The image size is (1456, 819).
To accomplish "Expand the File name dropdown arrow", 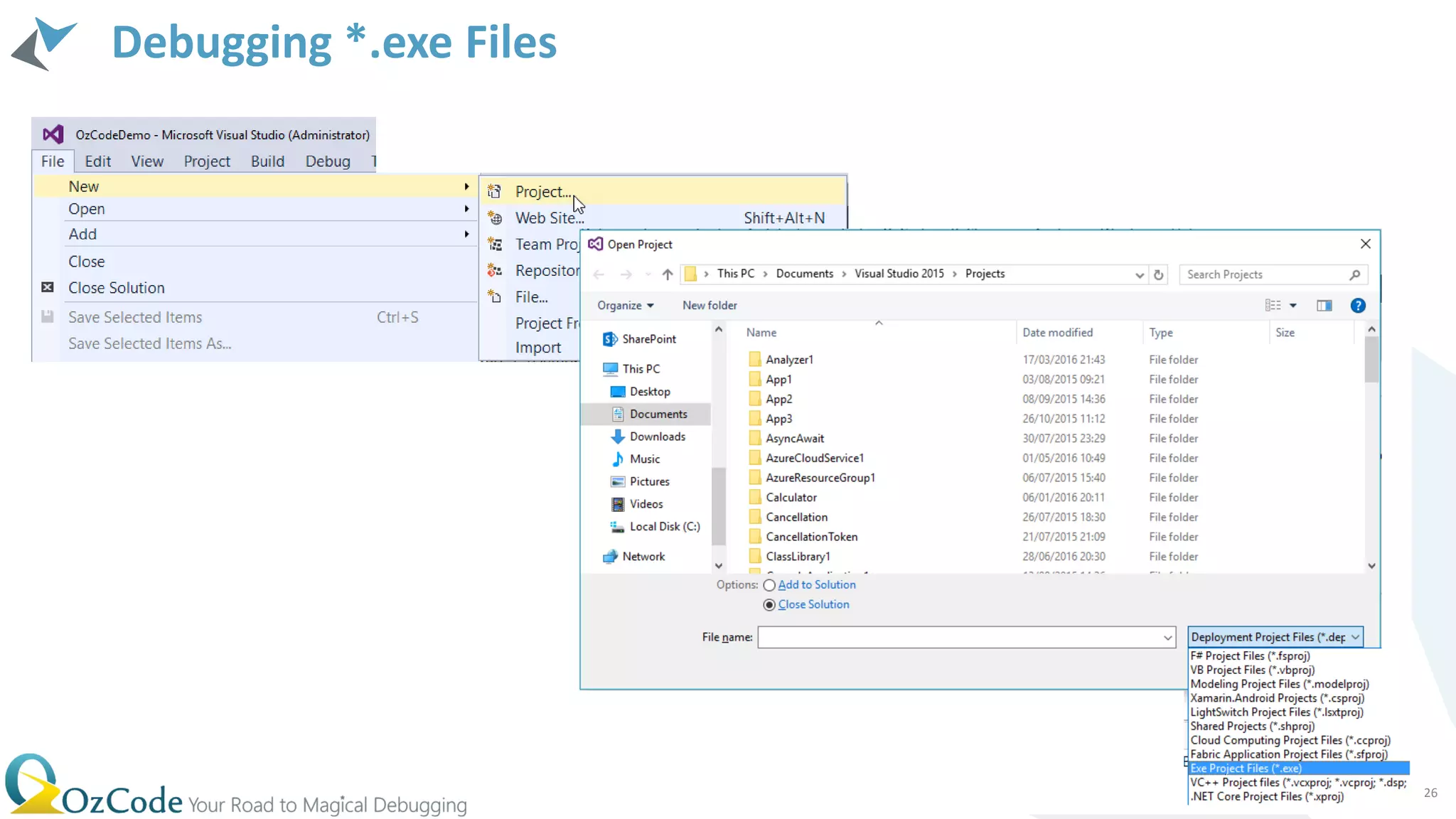I will [x=1168, y=638].
